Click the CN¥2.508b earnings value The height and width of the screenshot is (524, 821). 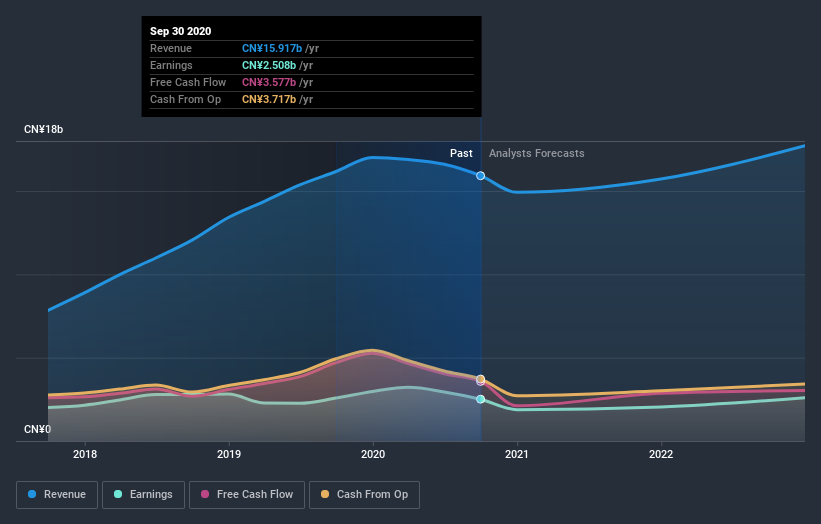coord(269,65)
